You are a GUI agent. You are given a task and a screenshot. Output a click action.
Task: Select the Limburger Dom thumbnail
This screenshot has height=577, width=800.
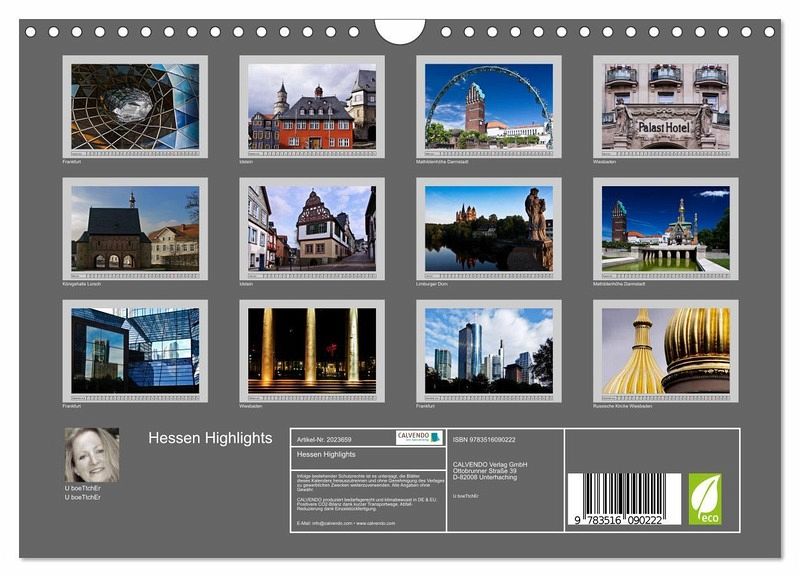pos(488,228)
